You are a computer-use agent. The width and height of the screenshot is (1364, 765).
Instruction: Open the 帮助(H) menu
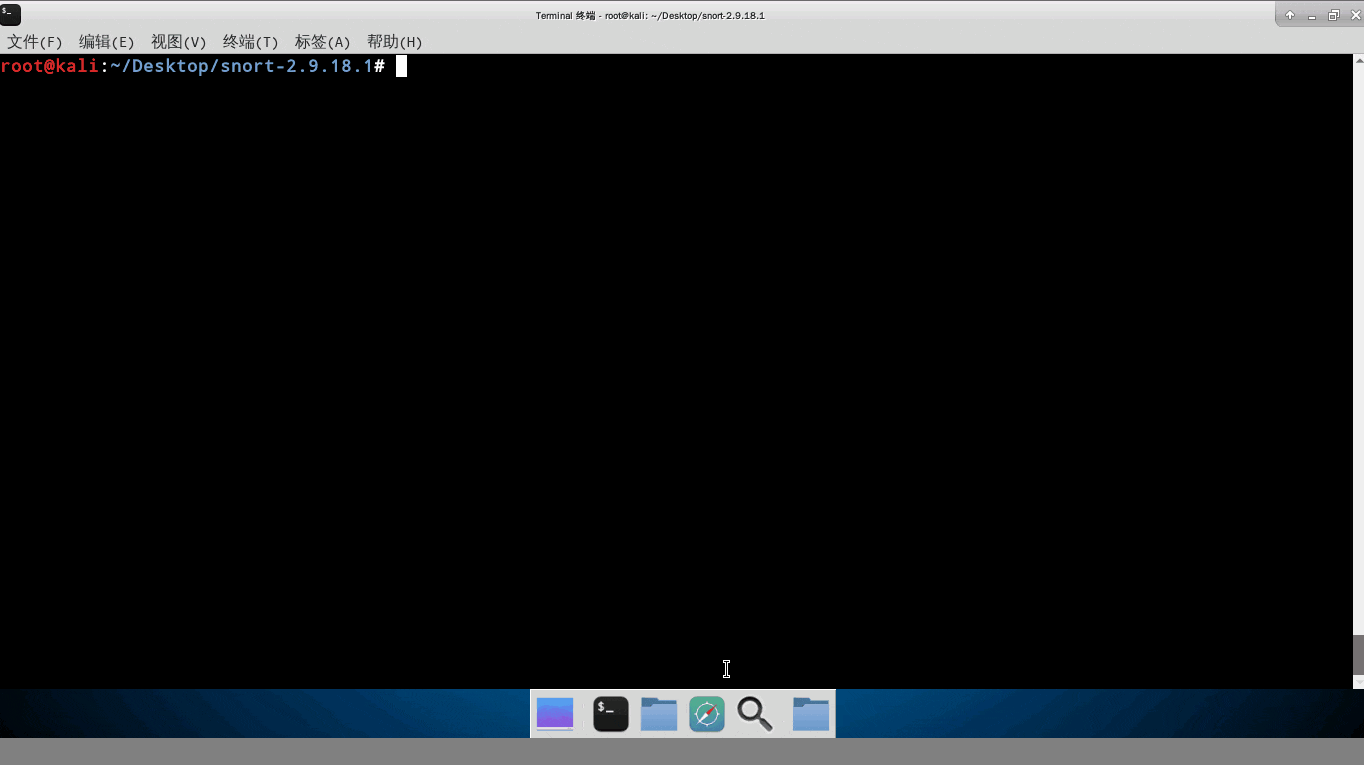coord(394,42)
